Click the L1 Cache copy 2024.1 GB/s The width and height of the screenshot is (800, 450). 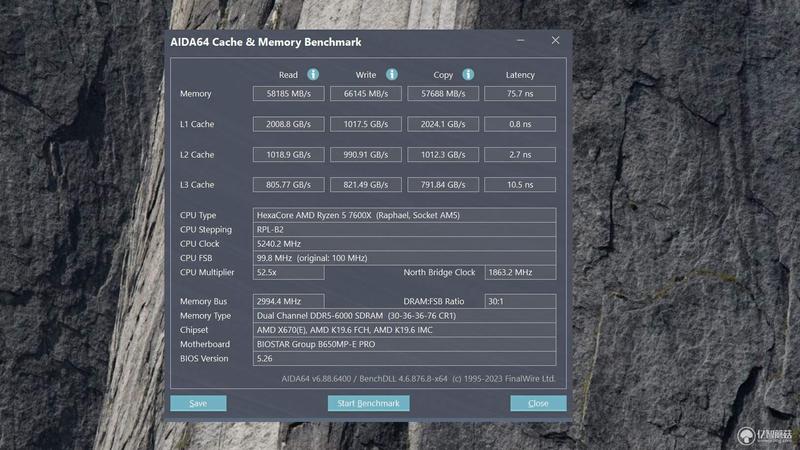point(443,124)
